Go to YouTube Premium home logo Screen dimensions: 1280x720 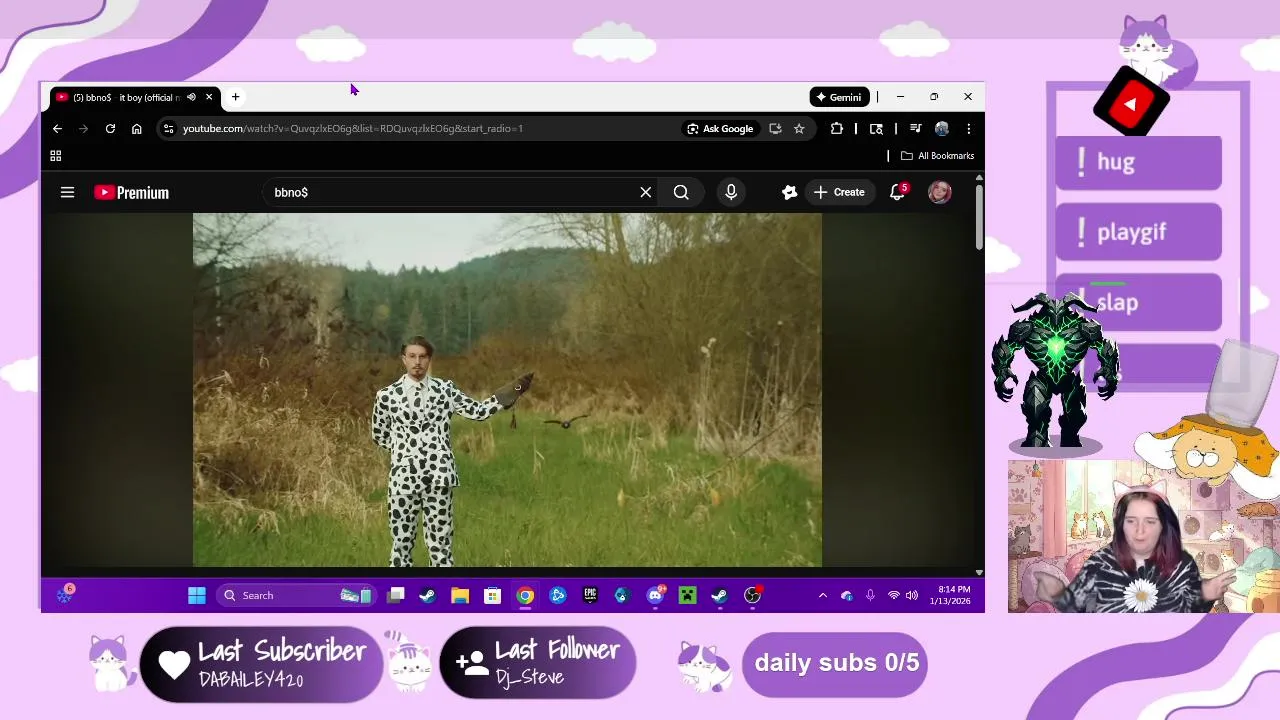click(131, 192)
